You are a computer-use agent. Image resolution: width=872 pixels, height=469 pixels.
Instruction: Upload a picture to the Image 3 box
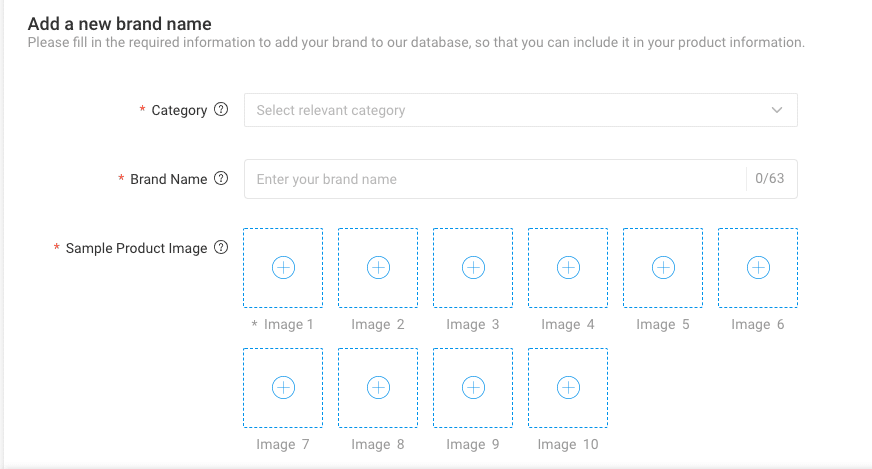pyautogui.click(x=473, y=267)
